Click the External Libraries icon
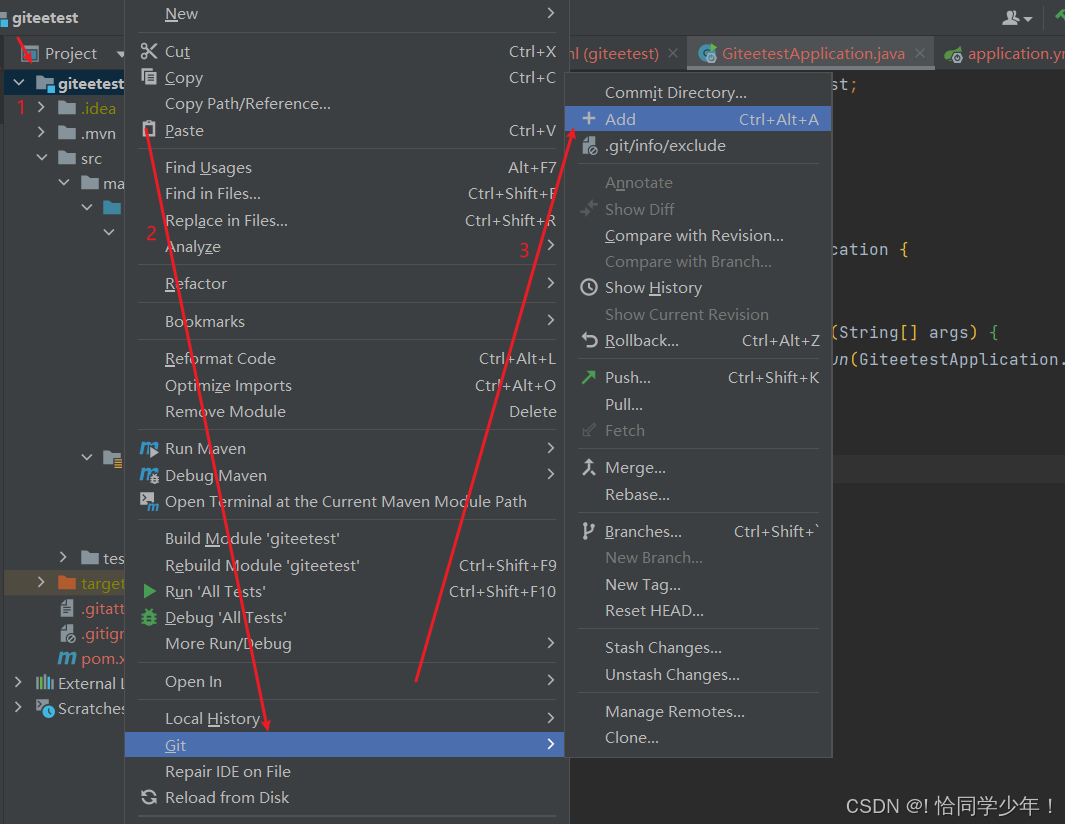Viewport: 1065px width, 824px height. coord(45,682)
